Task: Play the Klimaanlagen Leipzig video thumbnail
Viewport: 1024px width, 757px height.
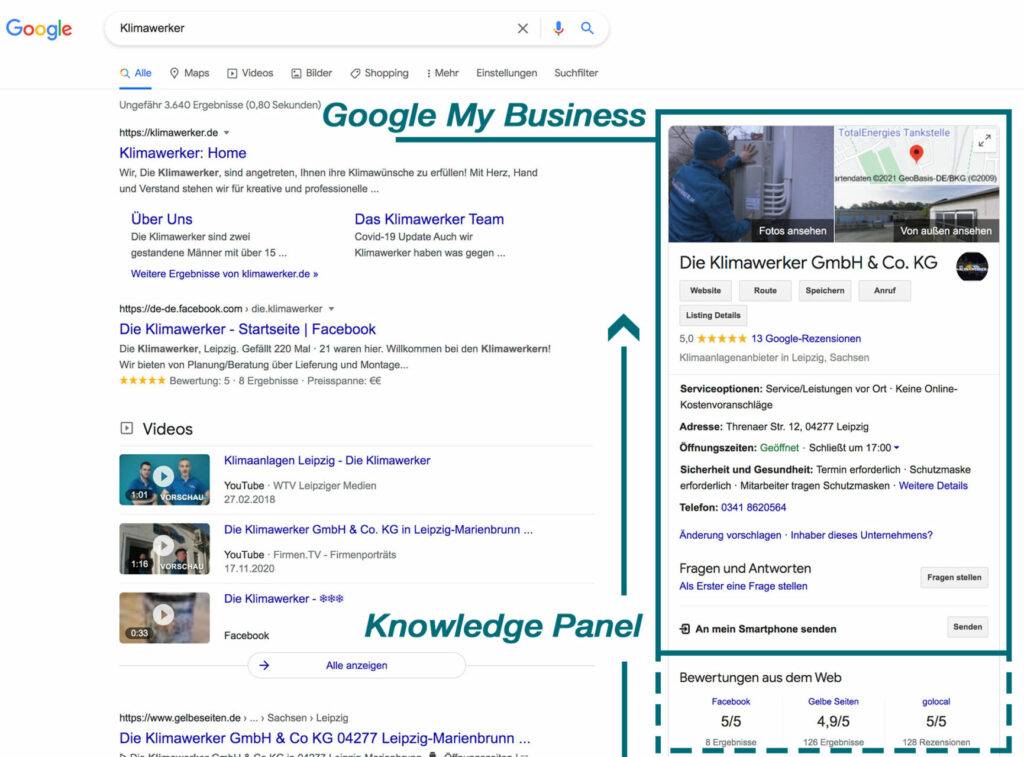Action: click(165, 479)
